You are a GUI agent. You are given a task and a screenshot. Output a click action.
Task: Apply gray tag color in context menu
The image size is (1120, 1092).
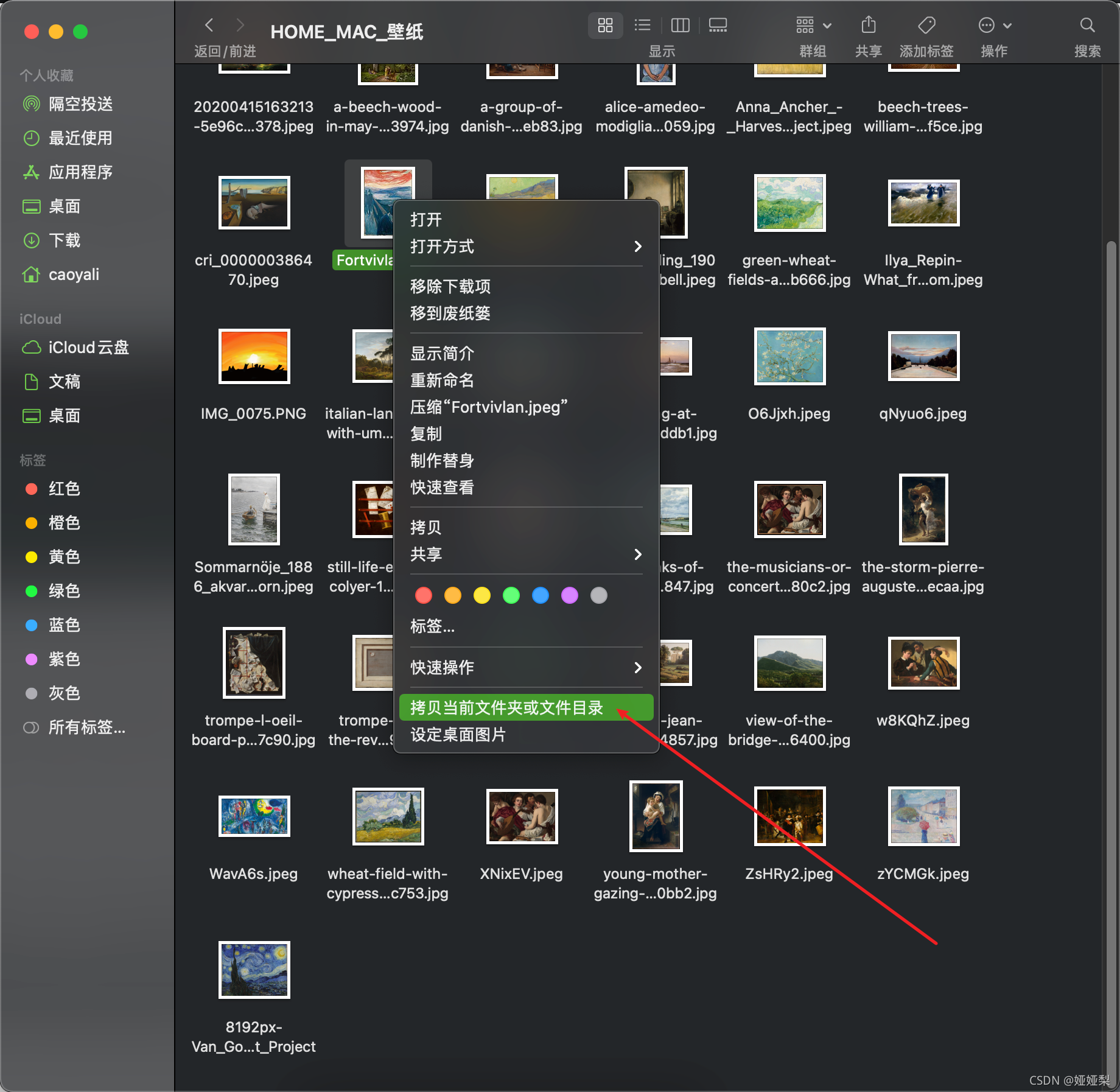(x=599, y=595)
